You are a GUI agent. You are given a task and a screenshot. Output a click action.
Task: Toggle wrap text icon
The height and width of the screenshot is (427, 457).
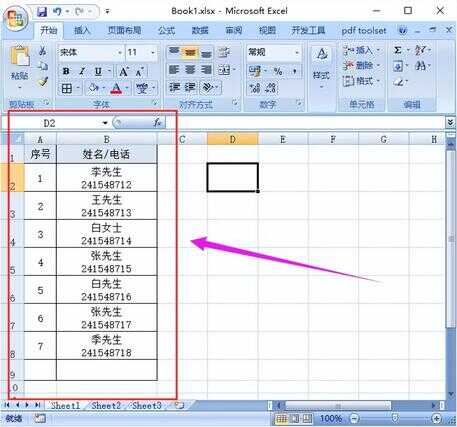coord(224,52)
